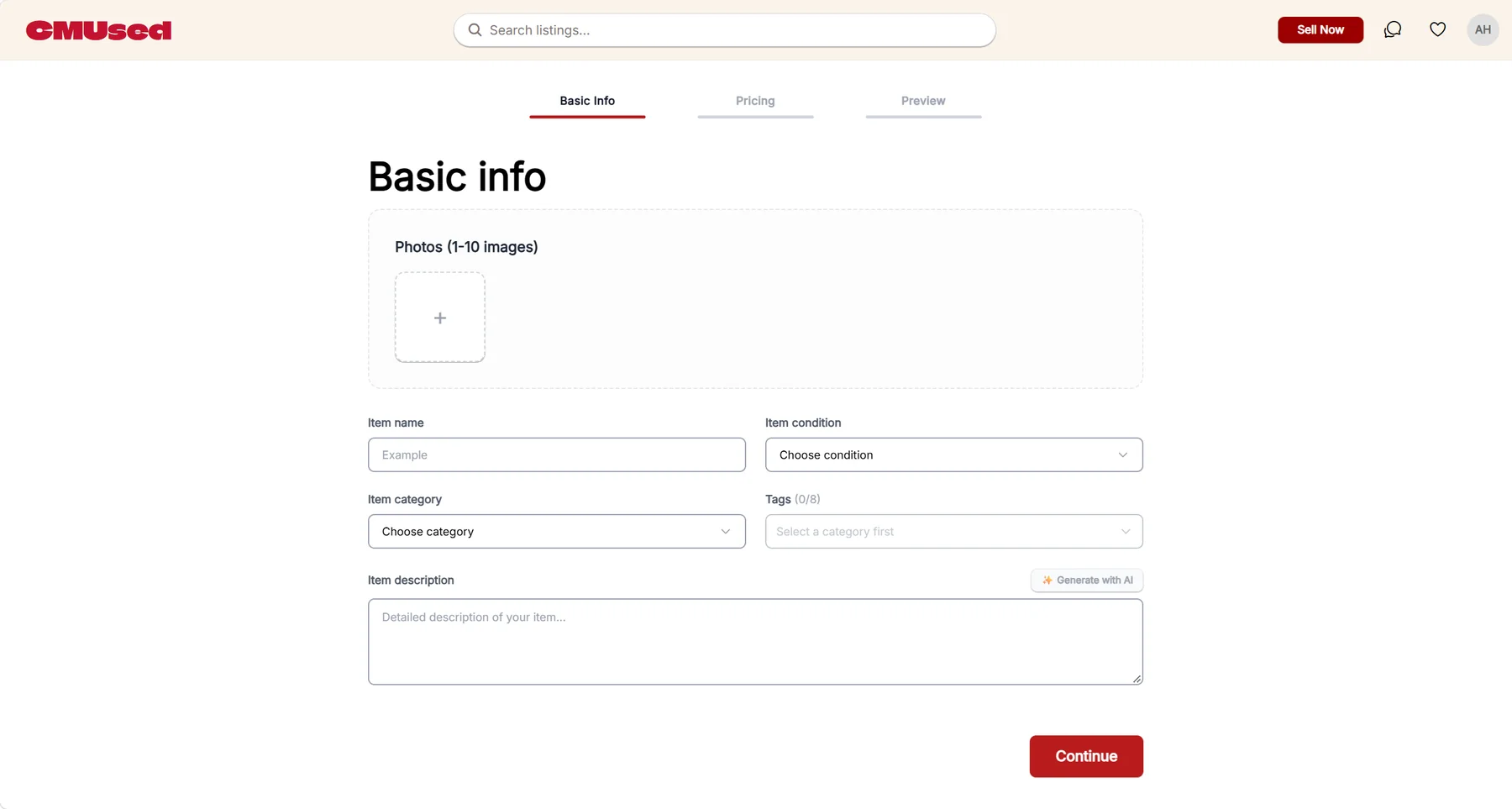The image size is (1512, 809).
Task: Go to the Pricing step
Action: click(755, 104)
